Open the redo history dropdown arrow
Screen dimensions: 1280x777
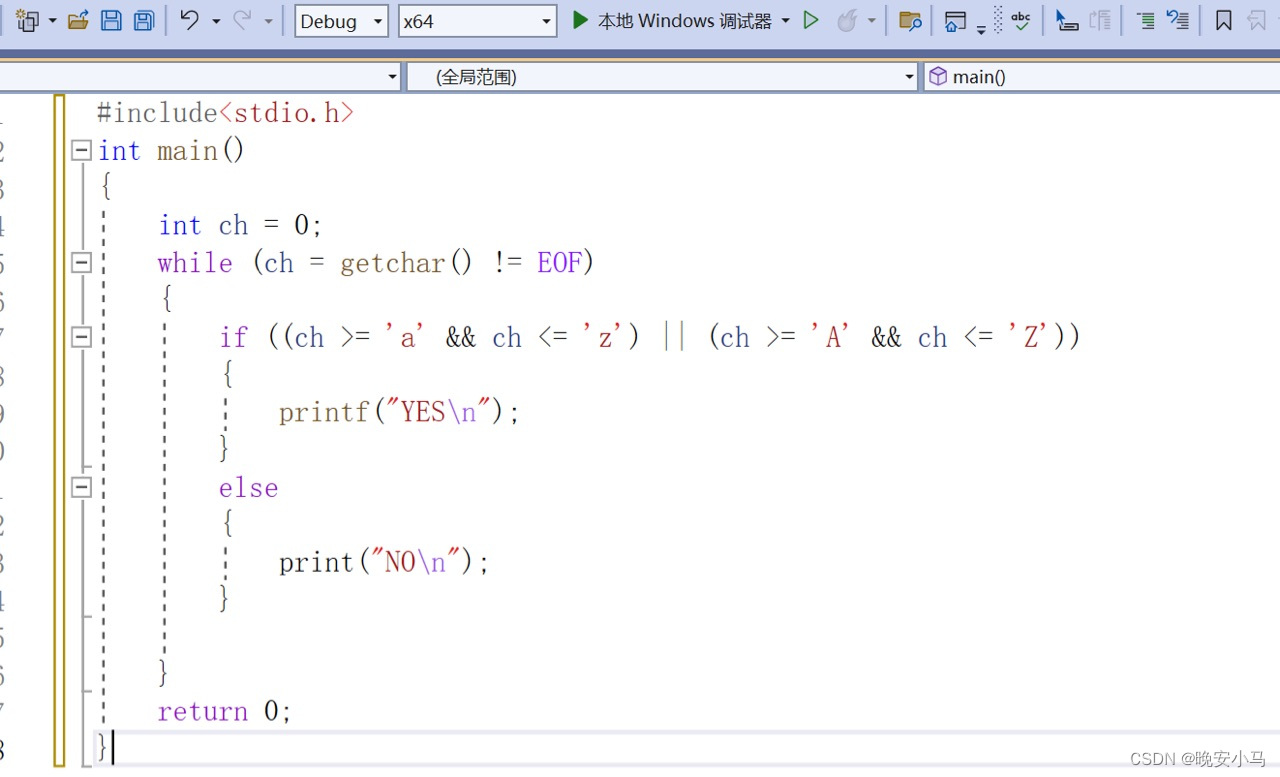click(x=268, y=21)
